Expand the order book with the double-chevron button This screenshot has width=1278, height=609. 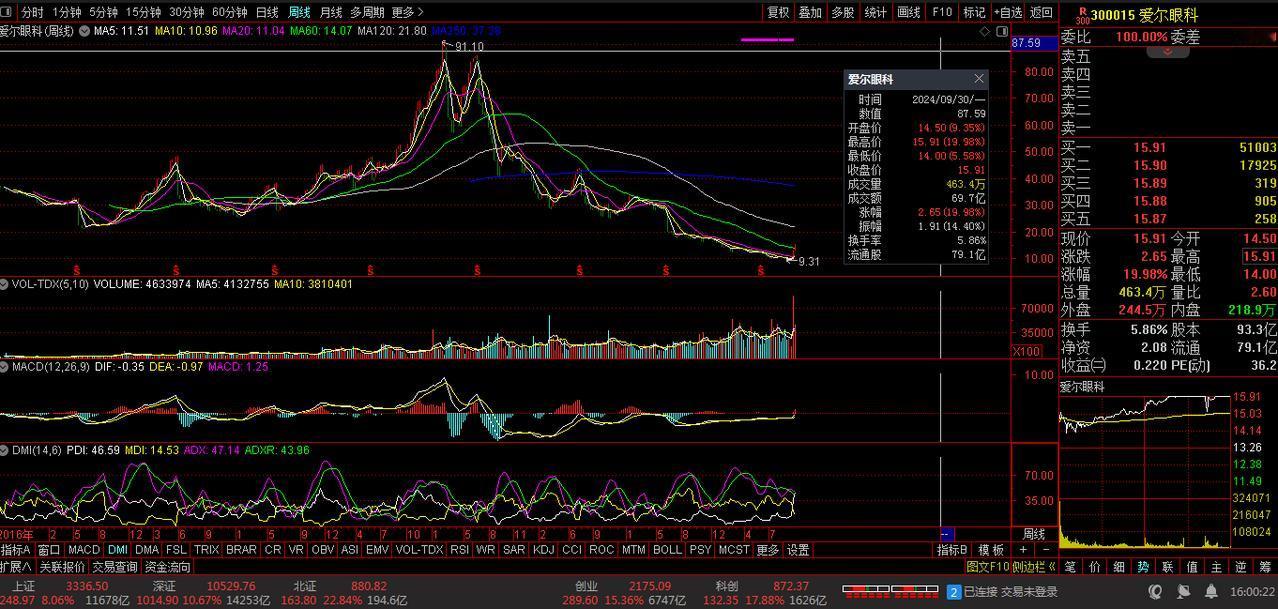1167,50
